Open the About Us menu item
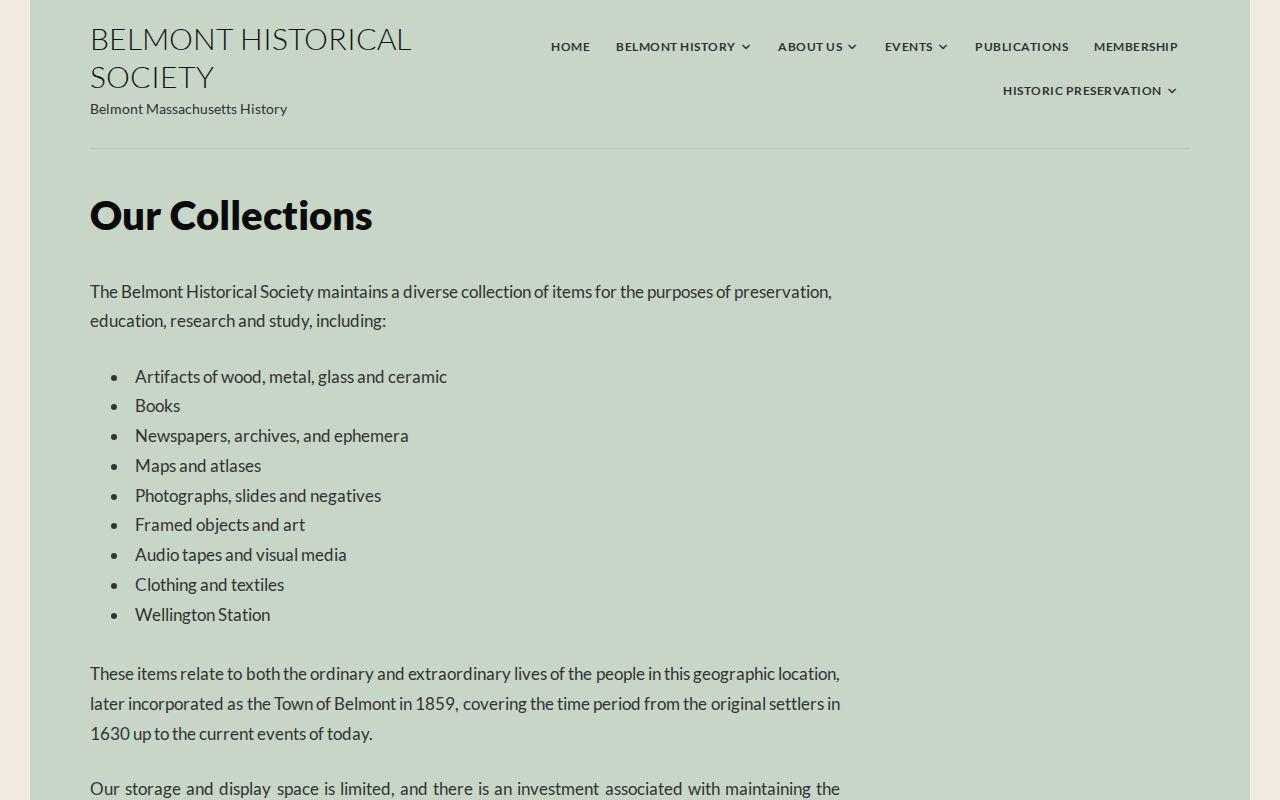Viewport: 1280px width, 800px height. tap(810, 47)
